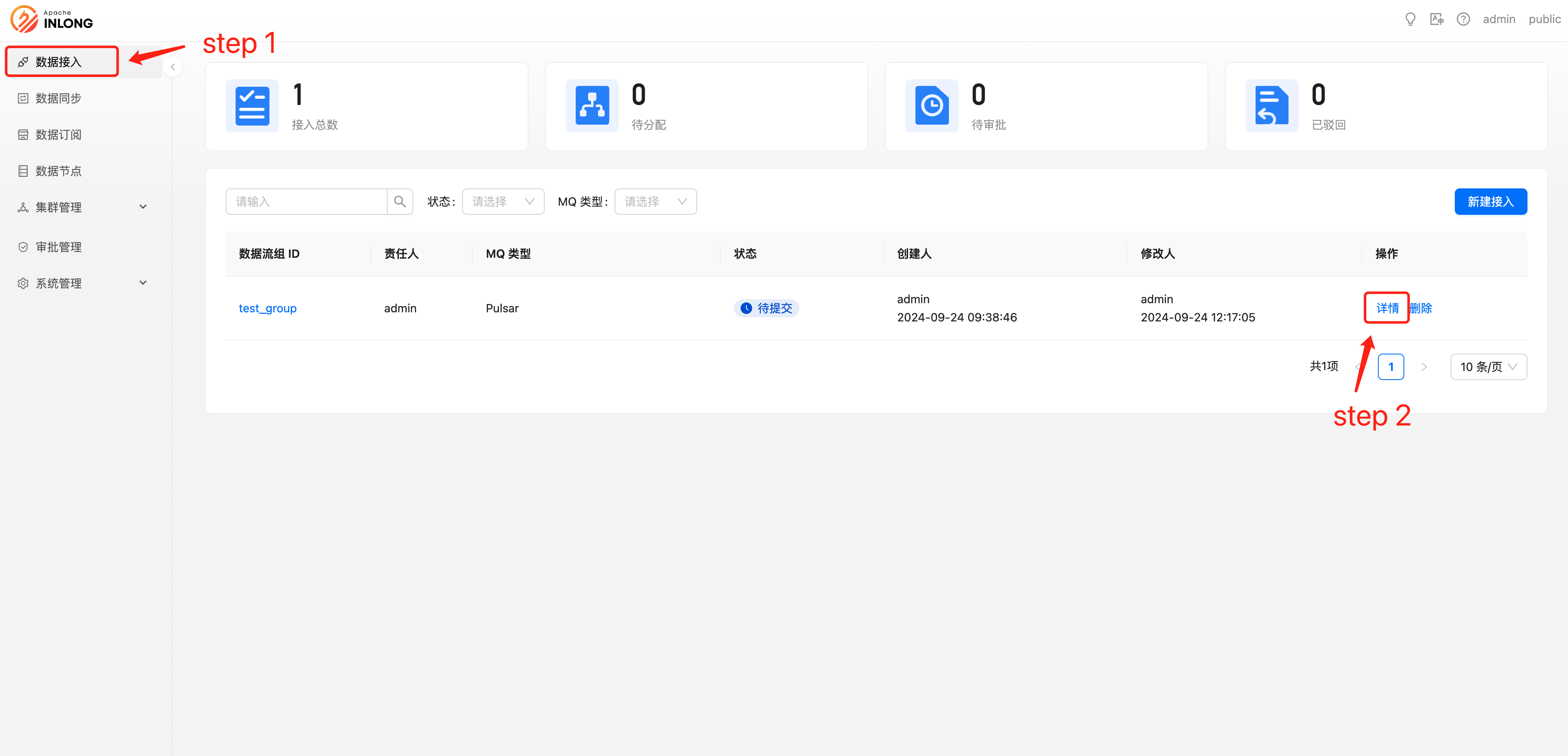This screenshot has height=756, width=1568.
Task: Open the 状态 filter dropdown
Action: click(503, 201)
